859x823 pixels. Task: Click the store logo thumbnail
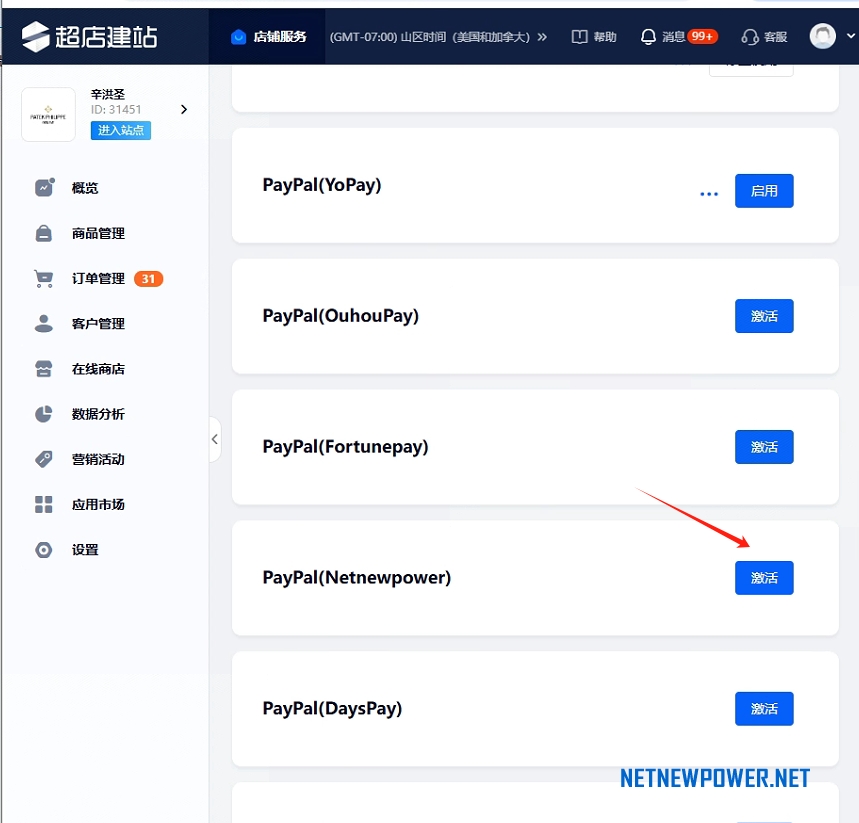pos(48,115)
